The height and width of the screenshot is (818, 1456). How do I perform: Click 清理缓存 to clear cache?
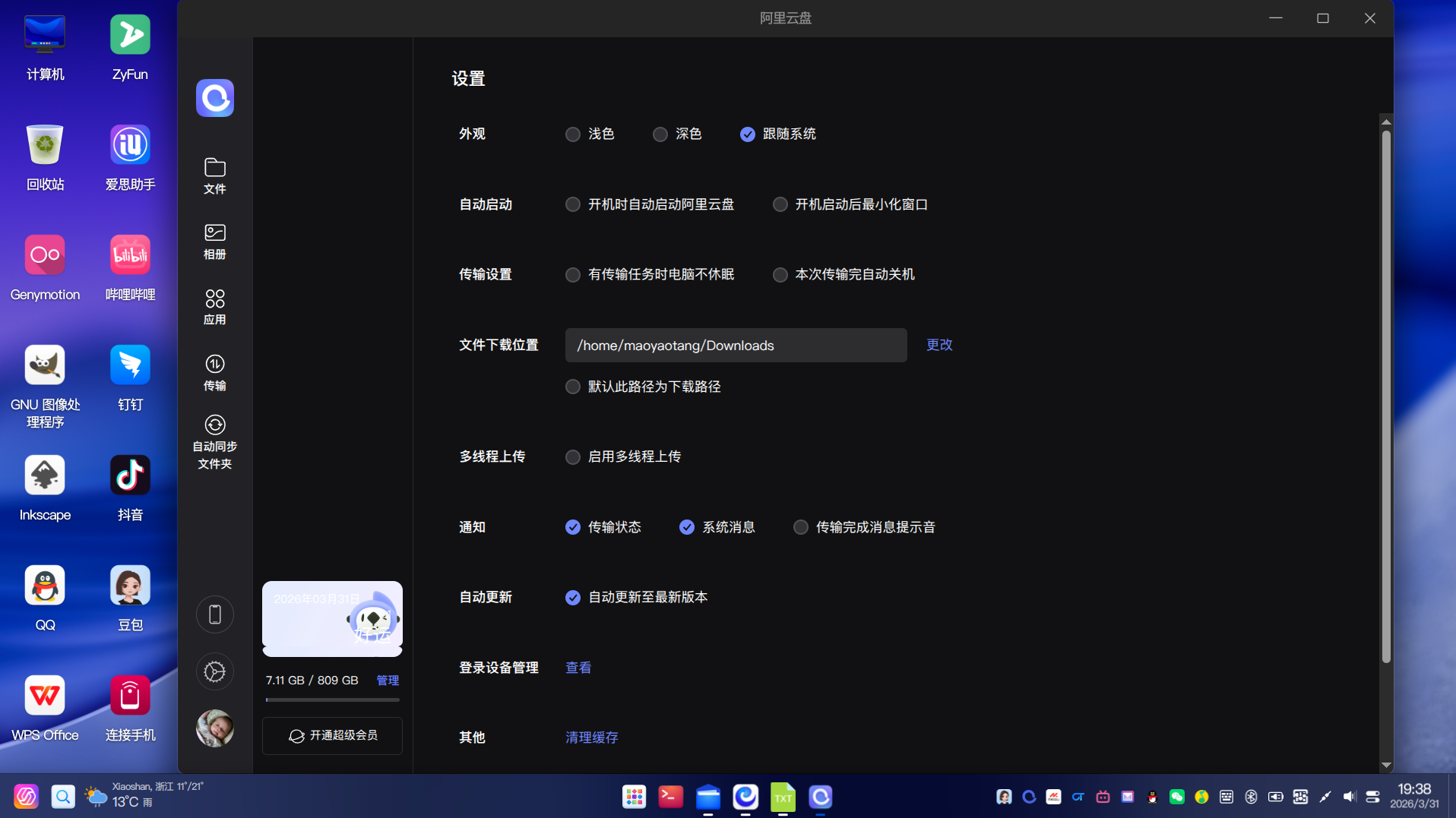click(x=592, y=737)
